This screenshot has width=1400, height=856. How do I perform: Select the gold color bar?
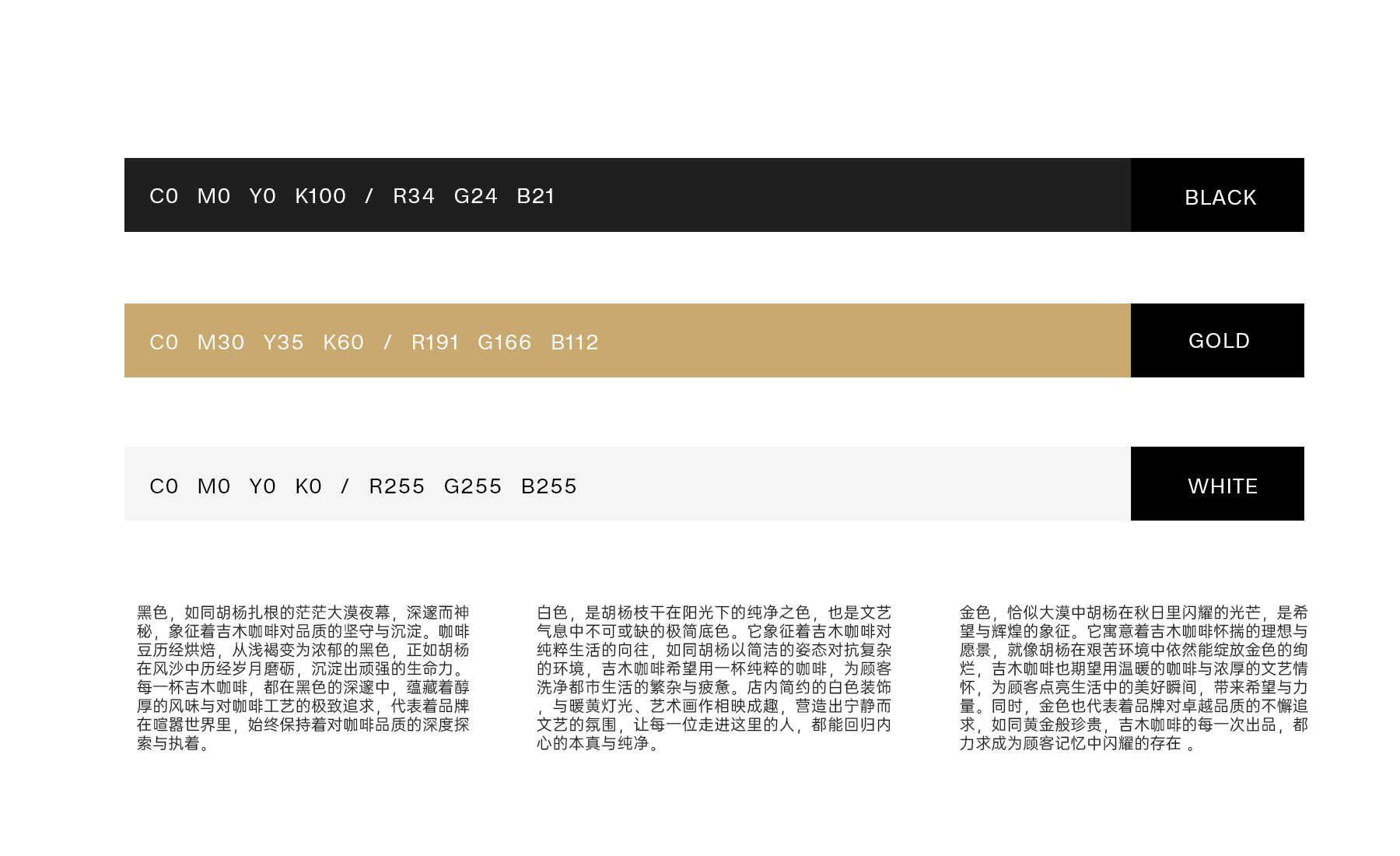click(627, 340)
